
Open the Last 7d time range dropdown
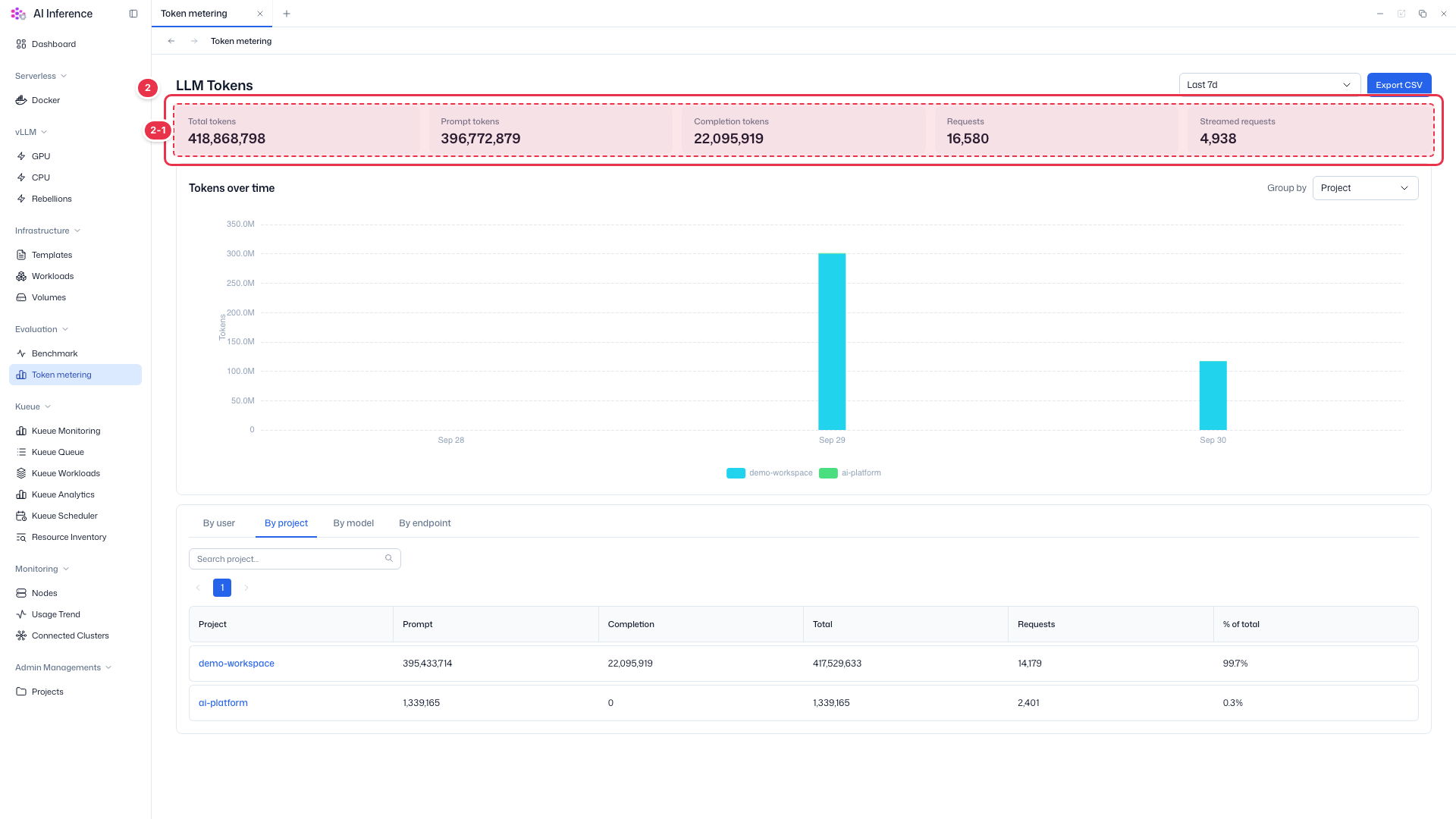1269,85
